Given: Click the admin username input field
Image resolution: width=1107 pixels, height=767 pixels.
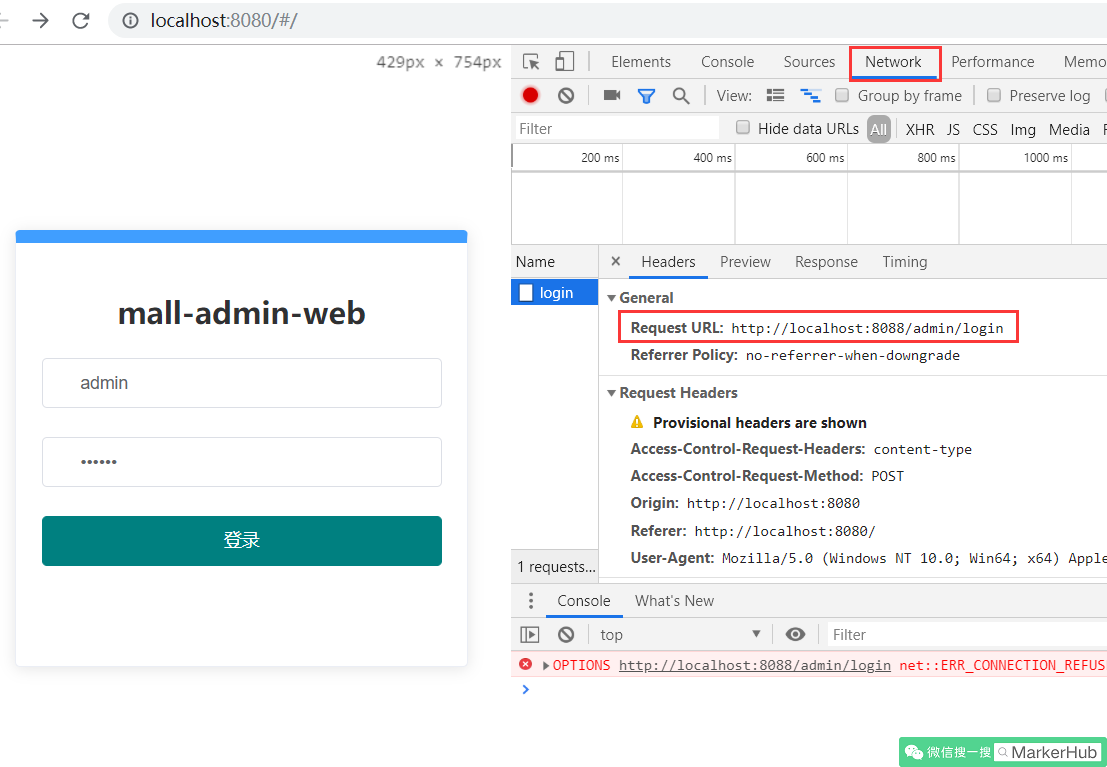Looking at the screenshot, I should 241,383.
